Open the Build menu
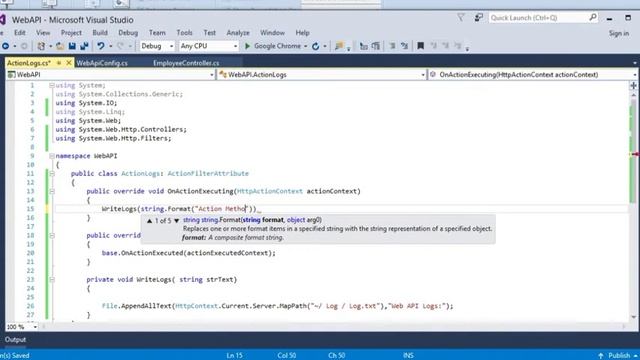 click(x=100, y=33)
